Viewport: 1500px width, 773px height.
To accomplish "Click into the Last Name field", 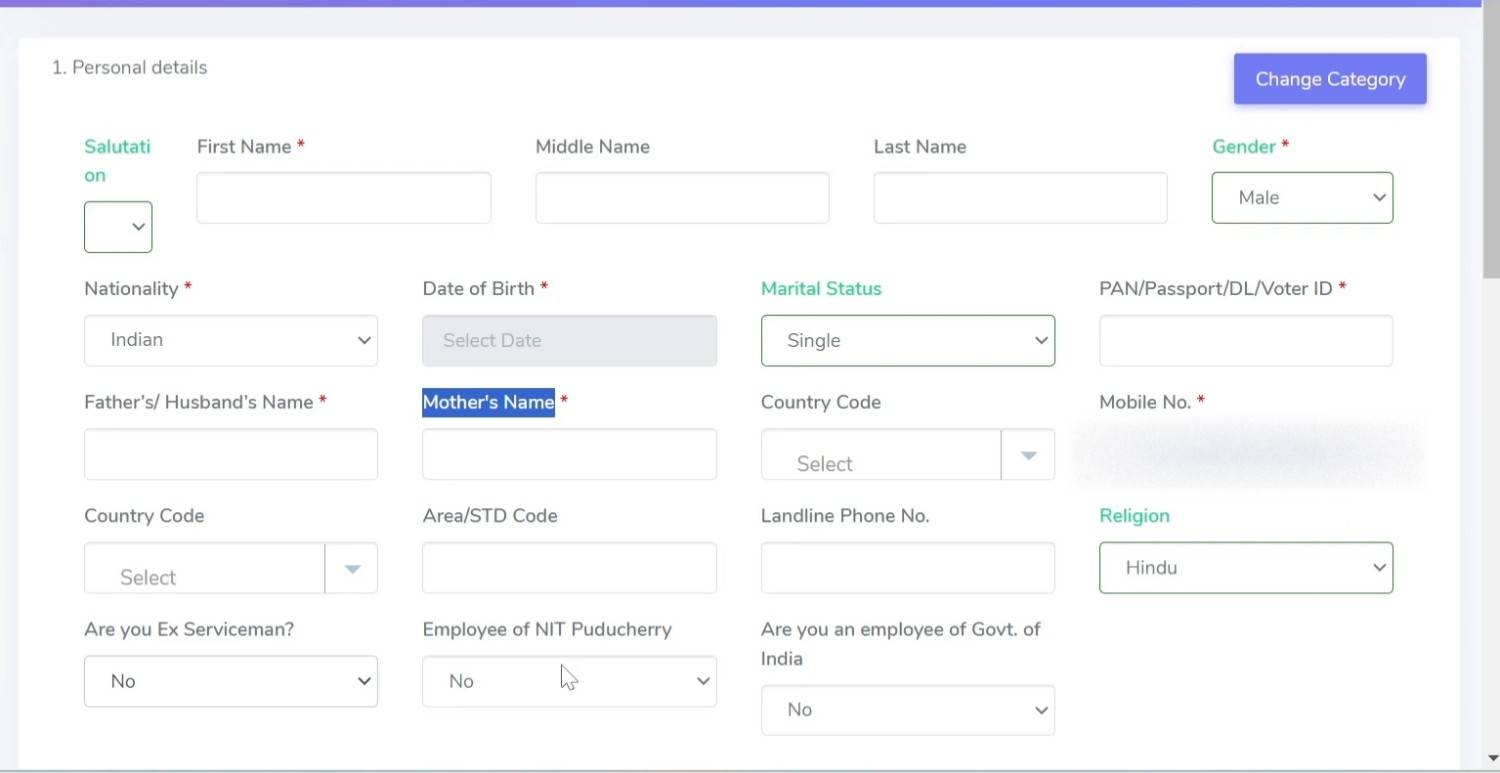I will point(1020,198).
